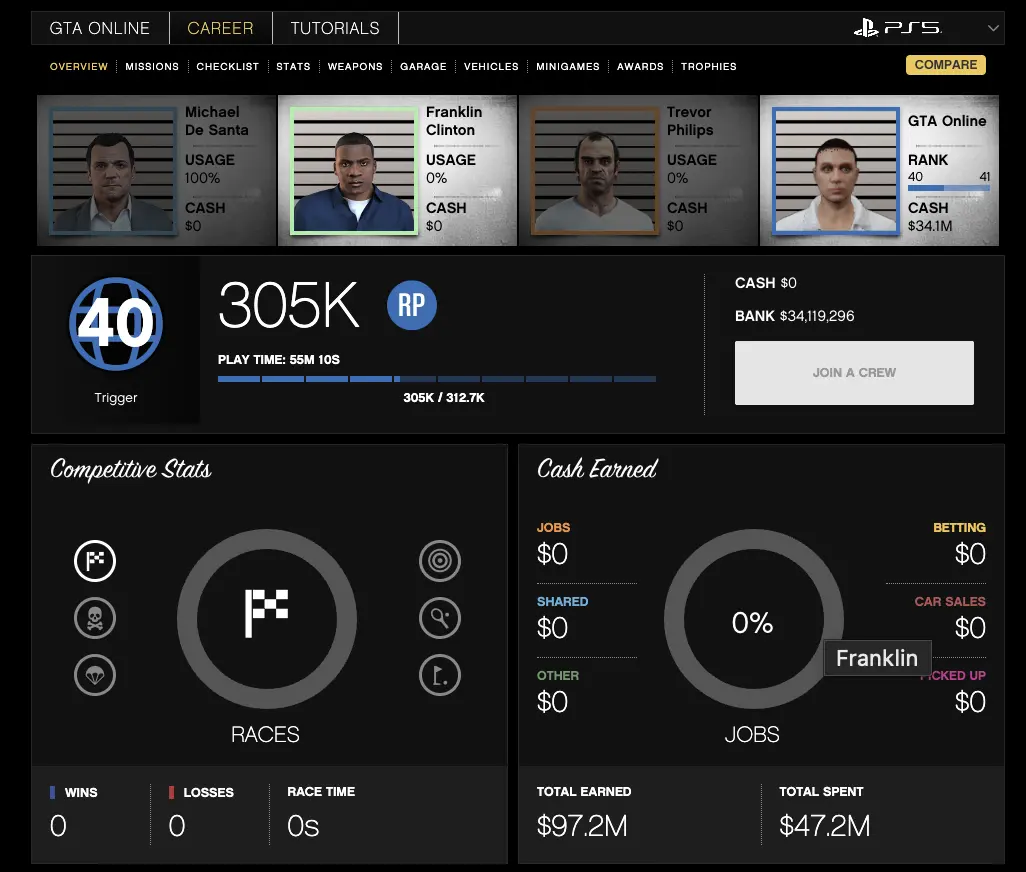The image size is (1026, 872).
Task: Open the STATS section
Action: pyautogui.click(x=293, y=67)
